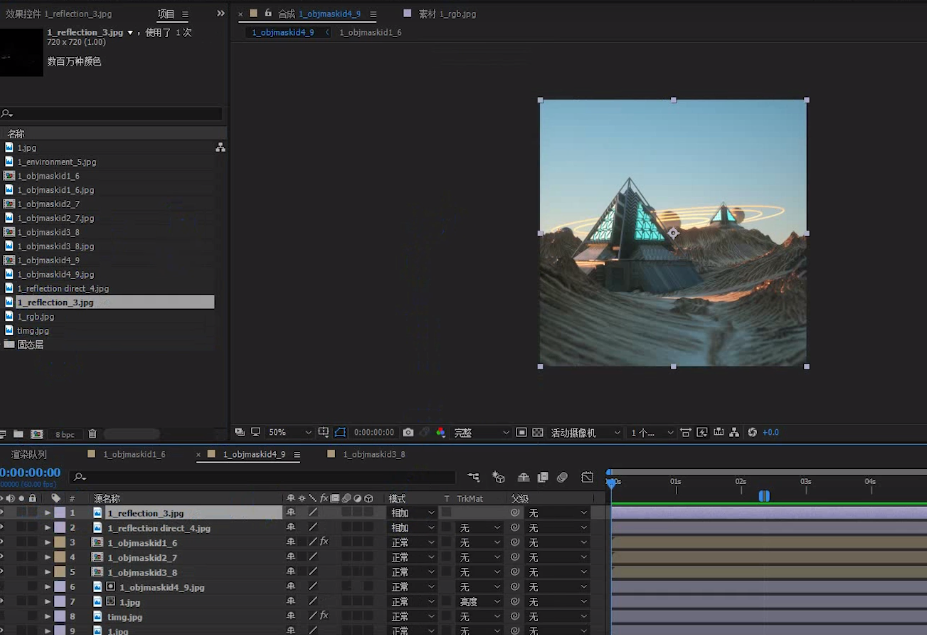Toggle the mask and shape path visibility
This screenshot has width=927, height=635.
click(x=340, y=433)
